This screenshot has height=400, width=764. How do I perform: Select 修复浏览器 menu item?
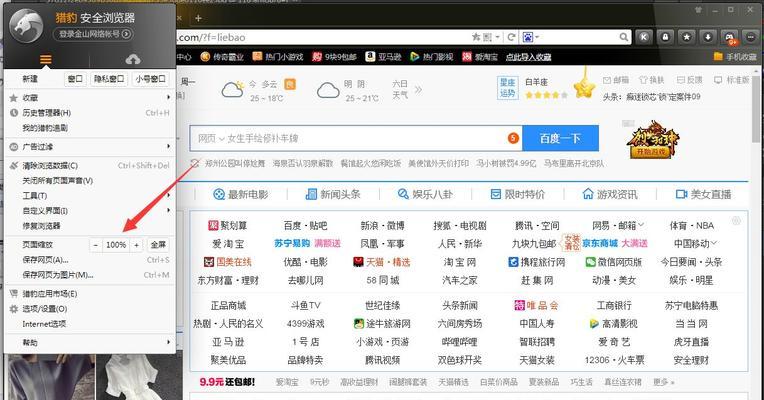point(90,226)
